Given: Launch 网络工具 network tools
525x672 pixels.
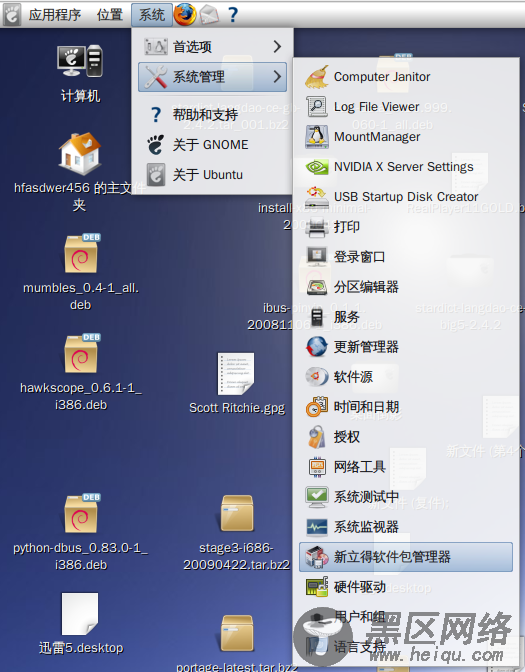Looking at the screenshot, I should 405,467.
